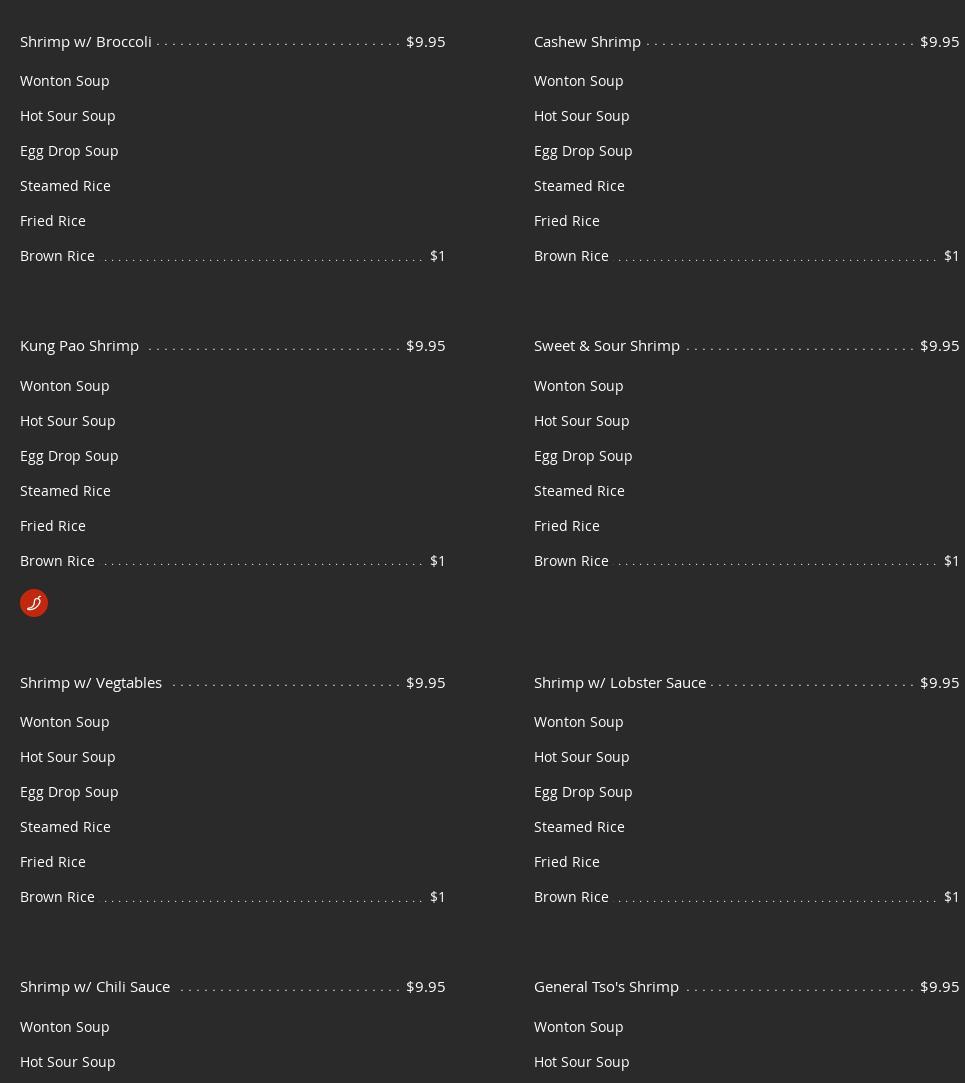Viewport: 965px width, 1083px height.
Task: Select the Shrimp w/ Broccoli dish title
Action: (86, 42)
